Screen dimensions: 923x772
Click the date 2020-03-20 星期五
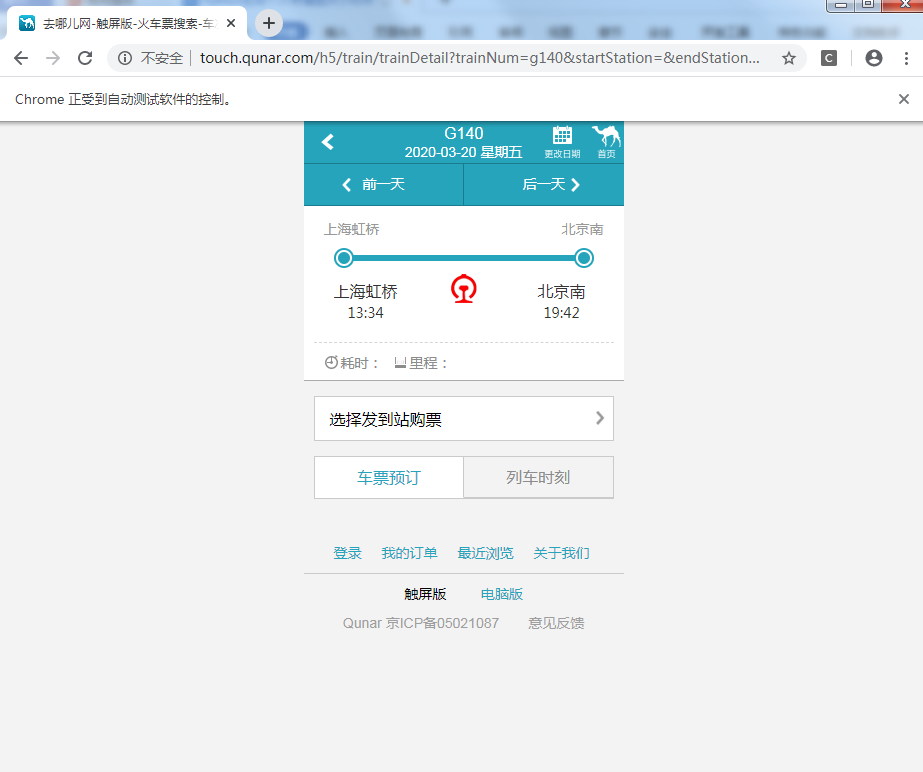[x=464, y=153]
